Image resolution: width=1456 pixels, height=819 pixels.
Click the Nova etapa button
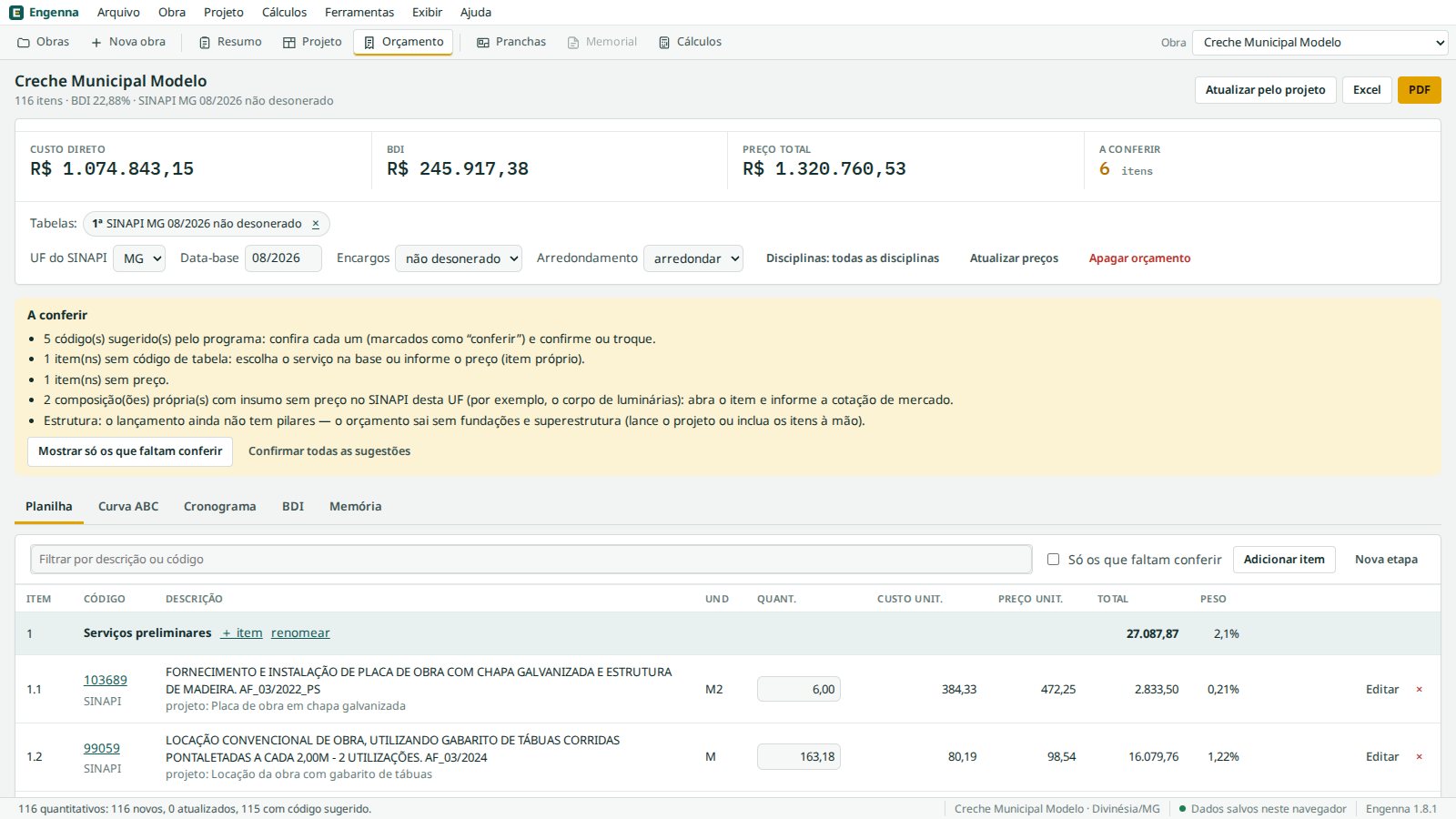pos(1386,560)
